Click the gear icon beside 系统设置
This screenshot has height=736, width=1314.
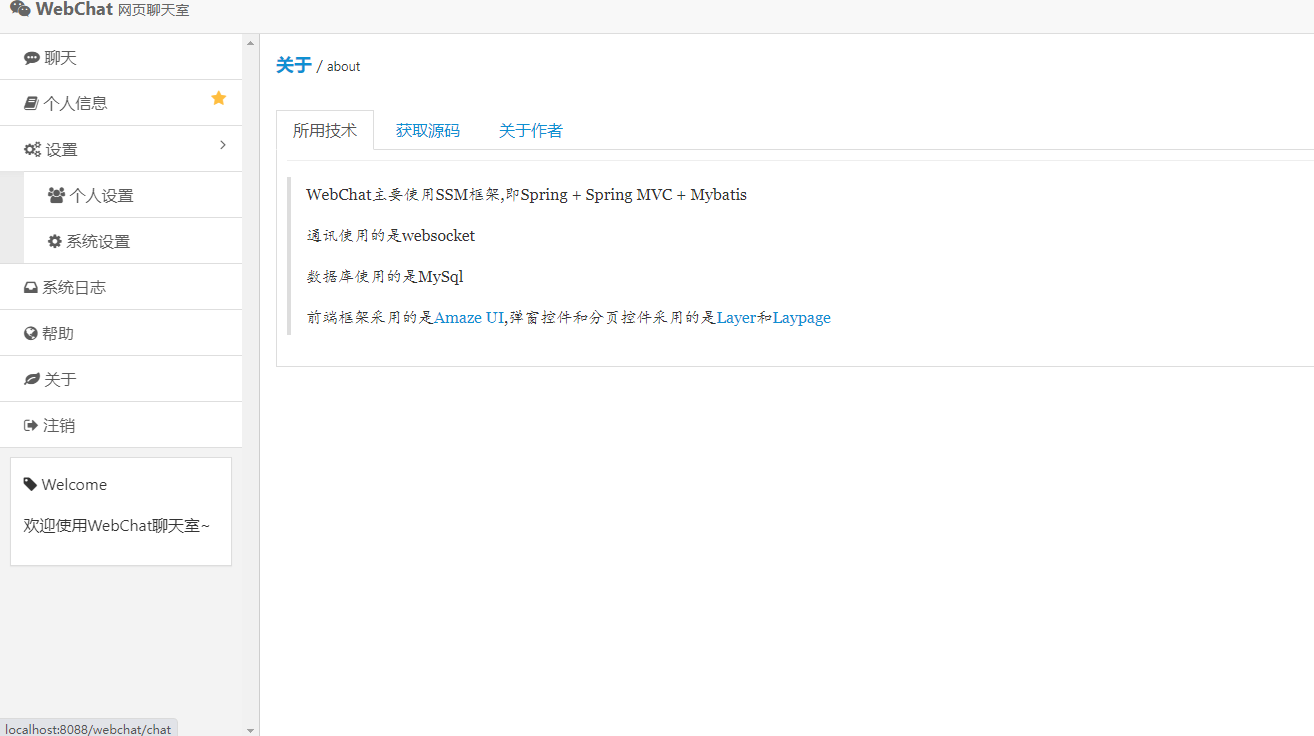(x=55, y=242)
